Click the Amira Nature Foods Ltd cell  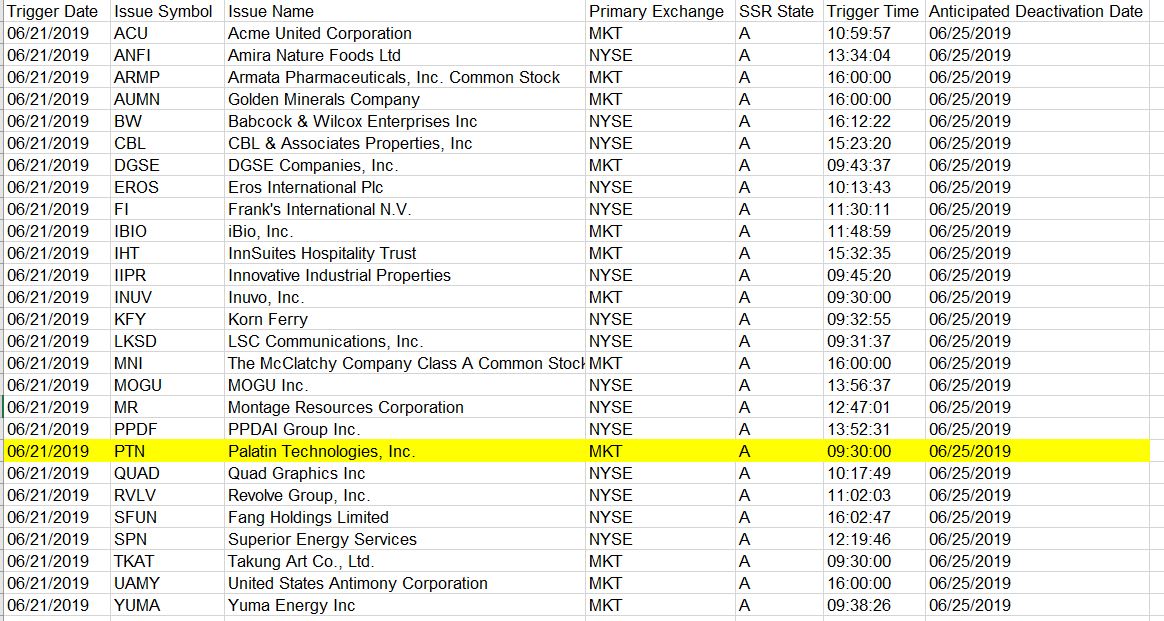[314, 55]
